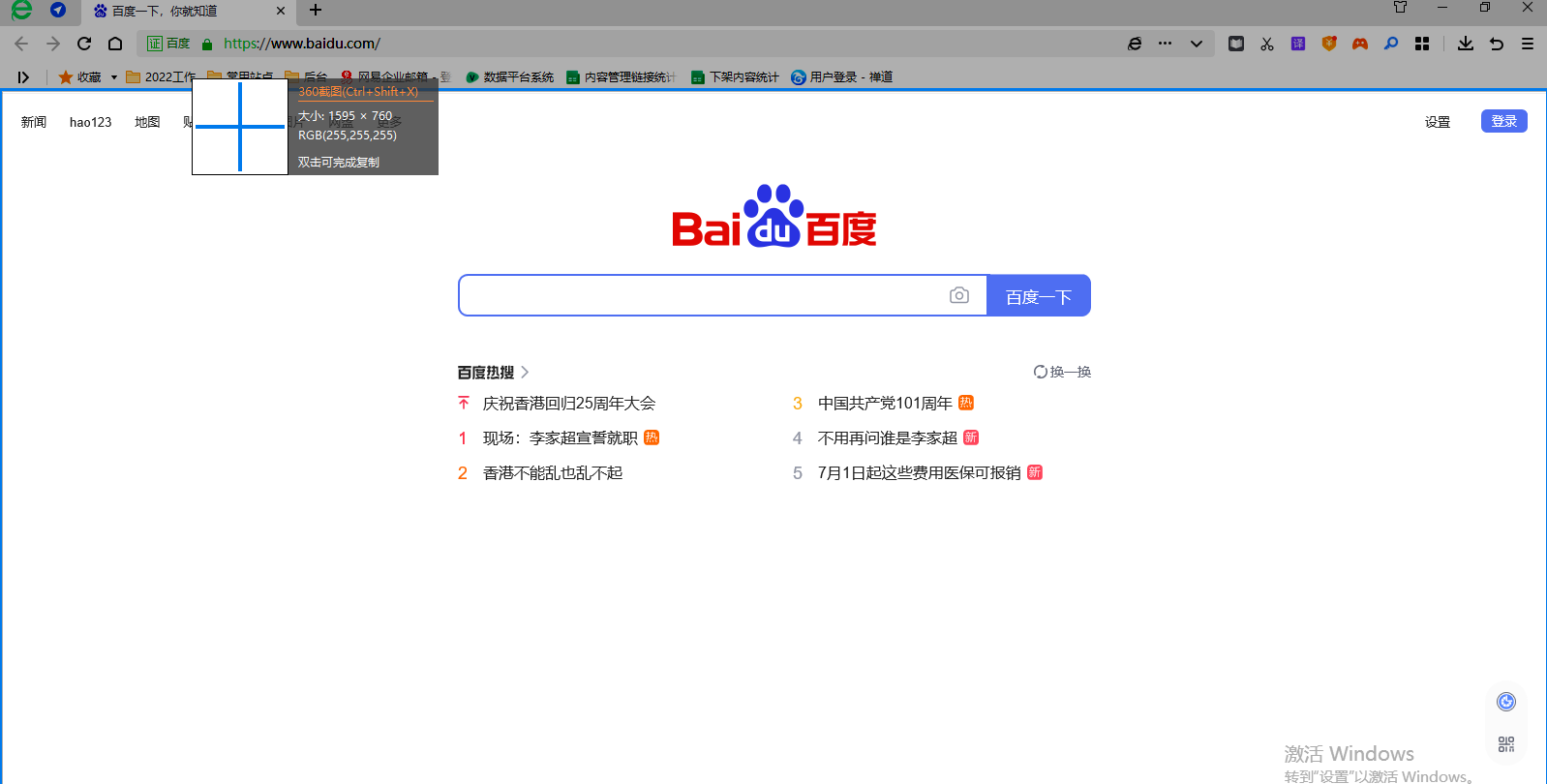The height and width of the screenshot is (784, 1547).
Task: Open the blue compass pinned tab icon
Action: [58, 10]
